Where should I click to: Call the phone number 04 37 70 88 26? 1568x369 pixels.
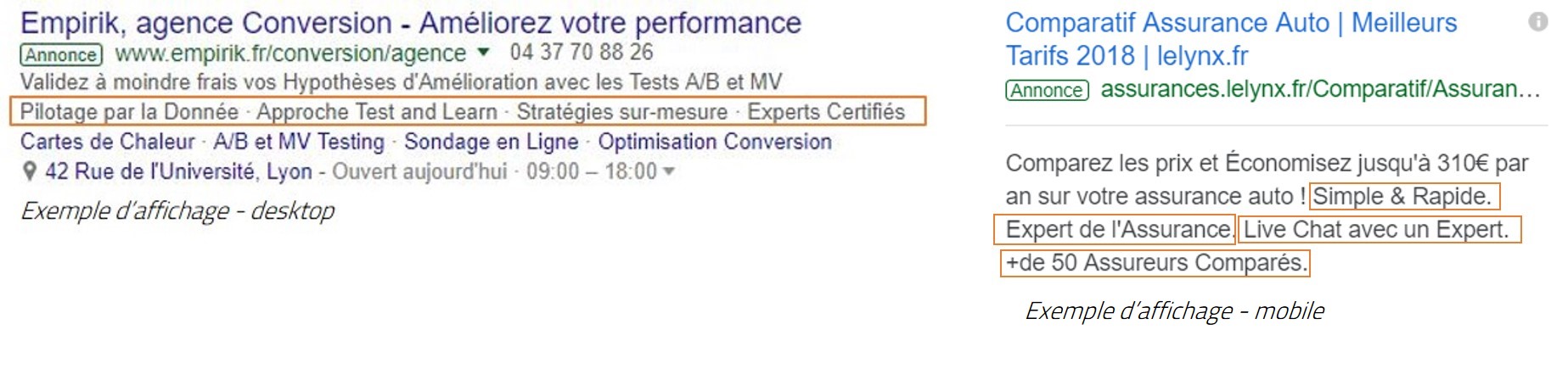coord(582,53)
